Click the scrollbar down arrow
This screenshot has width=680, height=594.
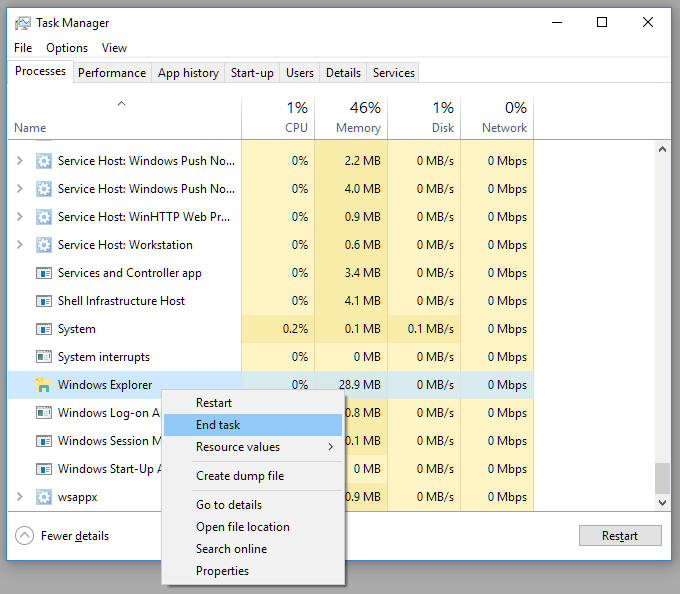click(x=662, y=503)
